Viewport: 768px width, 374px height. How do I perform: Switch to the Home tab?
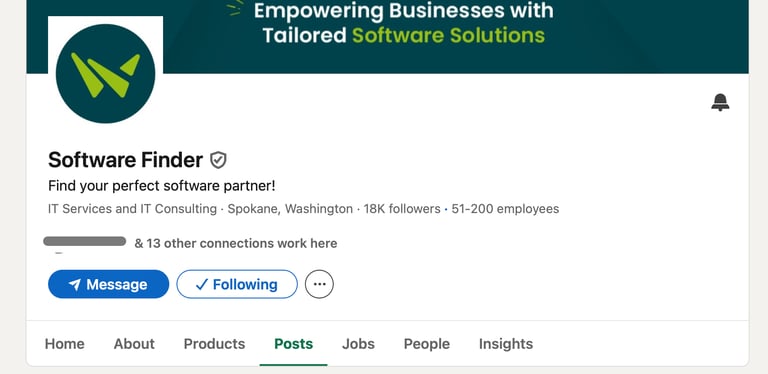65,344
